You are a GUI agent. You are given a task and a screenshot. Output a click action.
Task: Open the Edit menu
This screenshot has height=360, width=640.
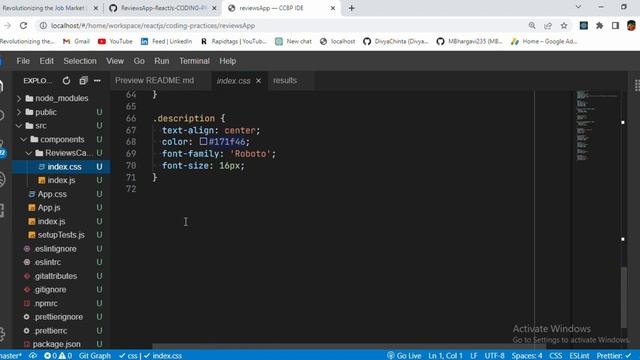[47, 61]
